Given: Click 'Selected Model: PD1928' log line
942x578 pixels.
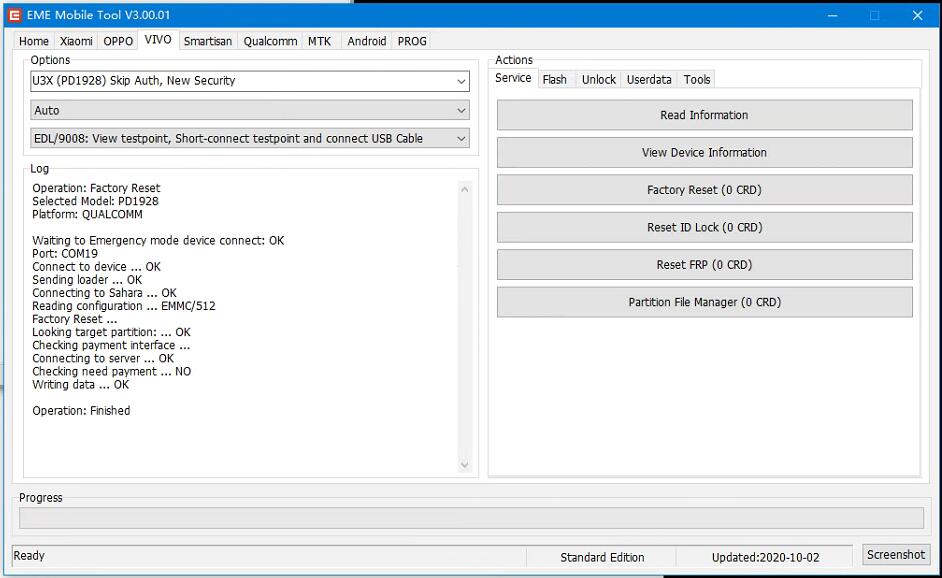Looking at the screenshot, I should tap(96, 201).
